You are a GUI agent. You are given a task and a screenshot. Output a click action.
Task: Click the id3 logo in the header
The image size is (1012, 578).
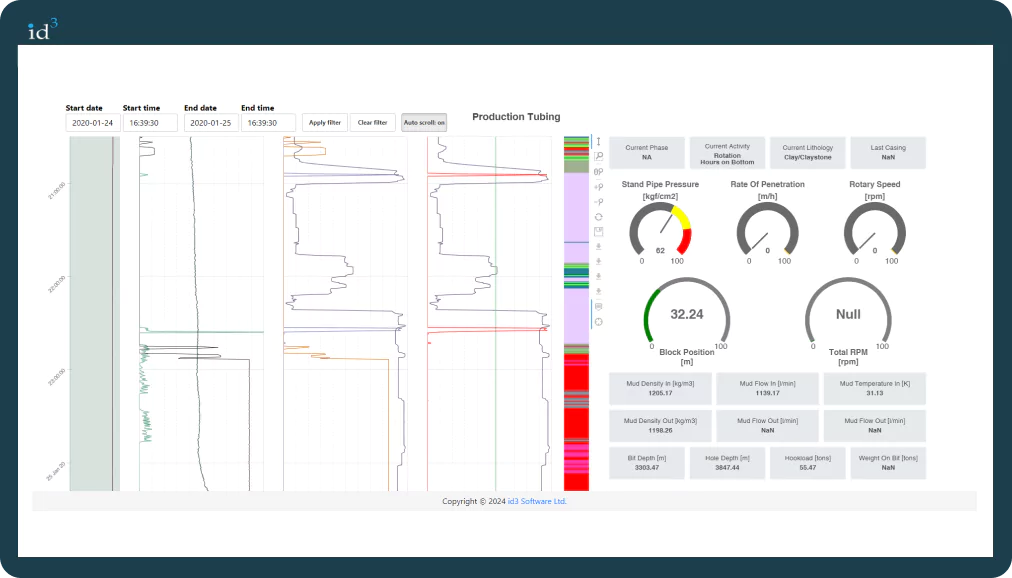(43, 29)
